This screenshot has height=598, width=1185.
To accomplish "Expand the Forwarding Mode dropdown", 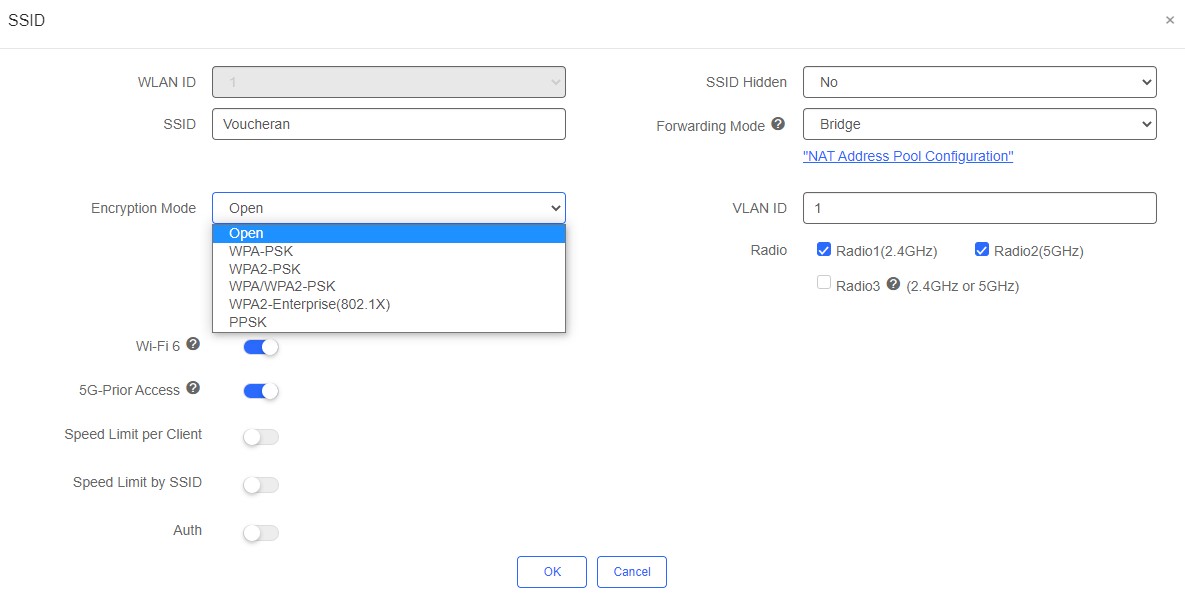I will (x=979, y=124).
